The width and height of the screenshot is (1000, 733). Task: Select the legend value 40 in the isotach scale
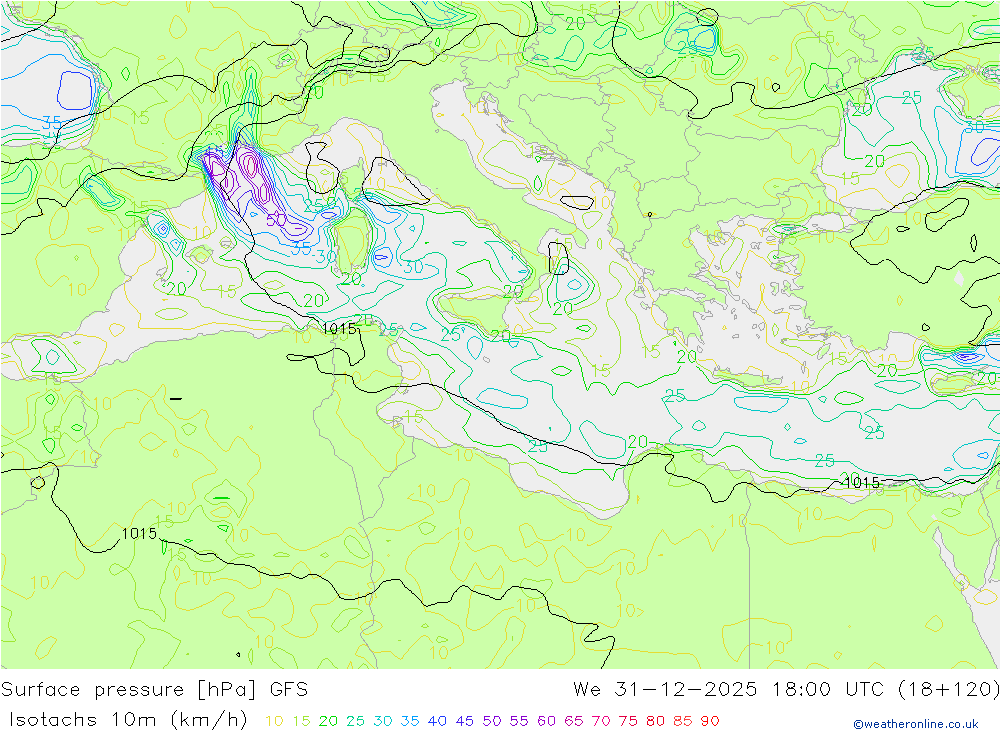(x=437, y=721)
